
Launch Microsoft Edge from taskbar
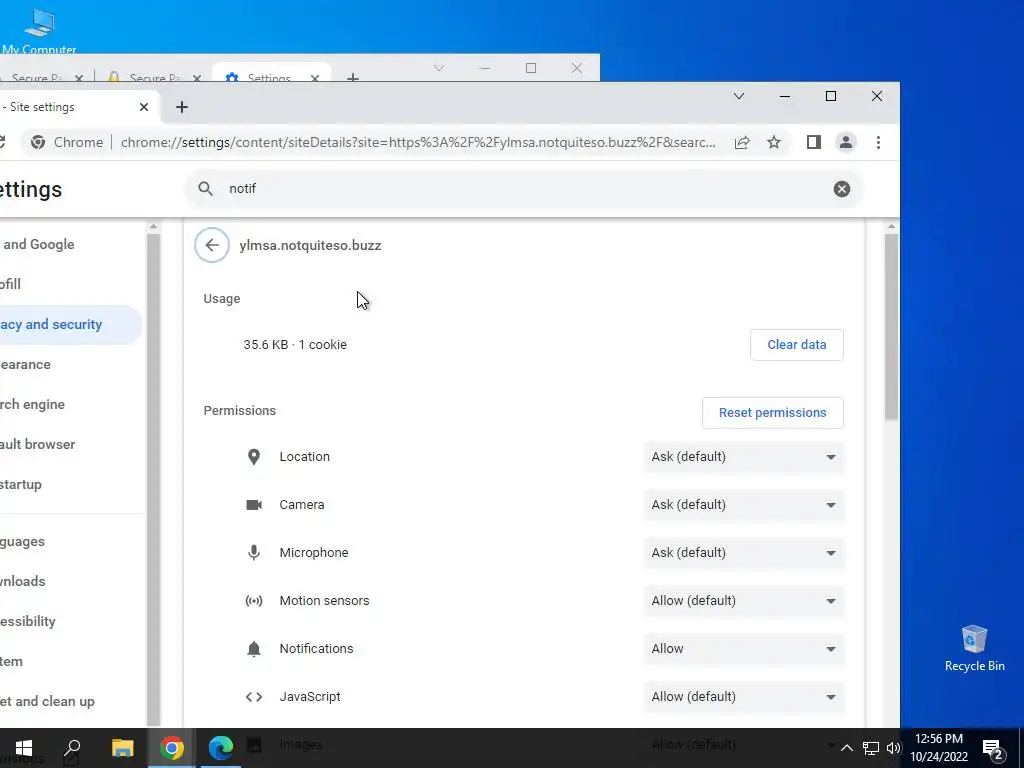click(221, 748)
